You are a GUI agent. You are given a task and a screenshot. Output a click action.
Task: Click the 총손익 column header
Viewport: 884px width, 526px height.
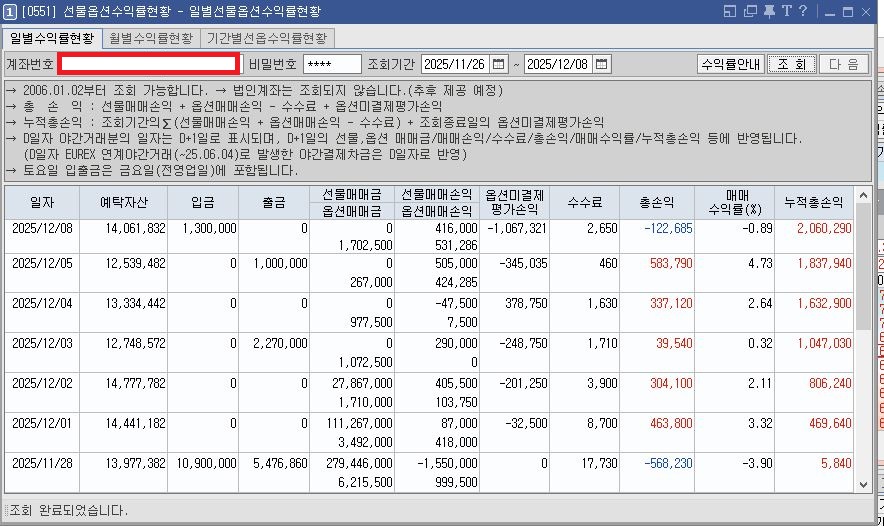coord(657,202)
